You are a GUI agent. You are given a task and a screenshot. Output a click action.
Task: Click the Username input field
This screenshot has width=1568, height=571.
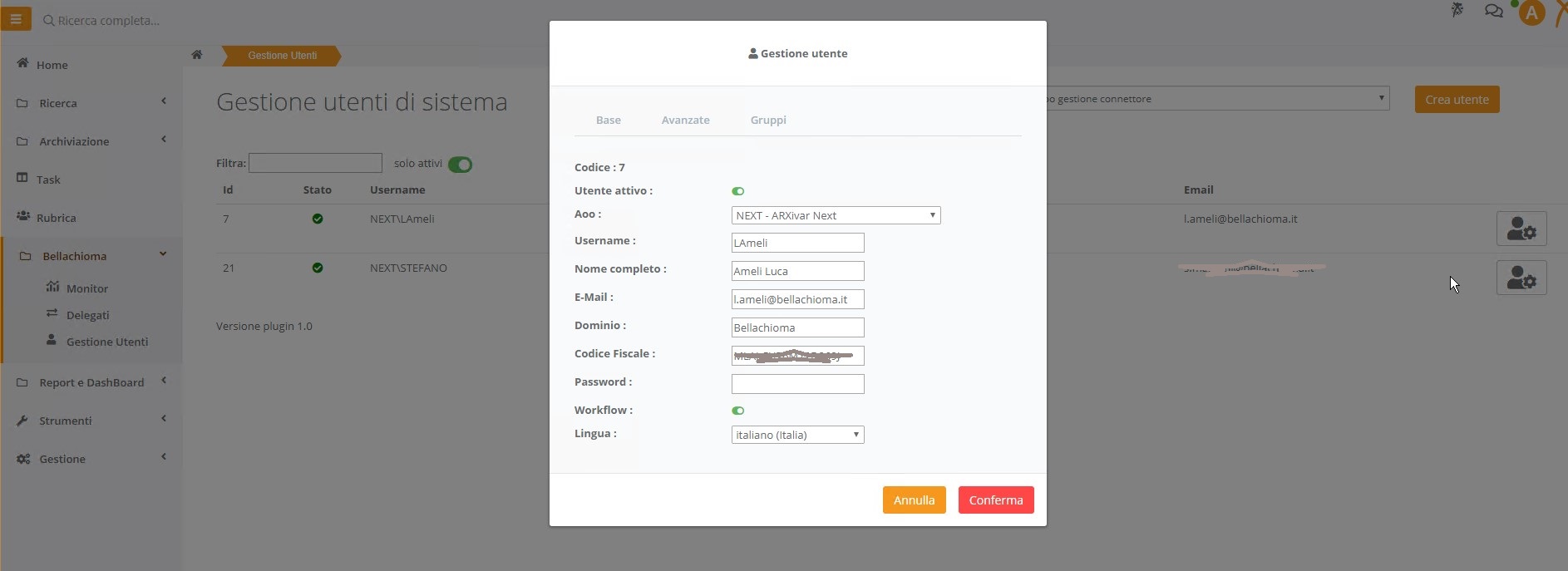797,243
